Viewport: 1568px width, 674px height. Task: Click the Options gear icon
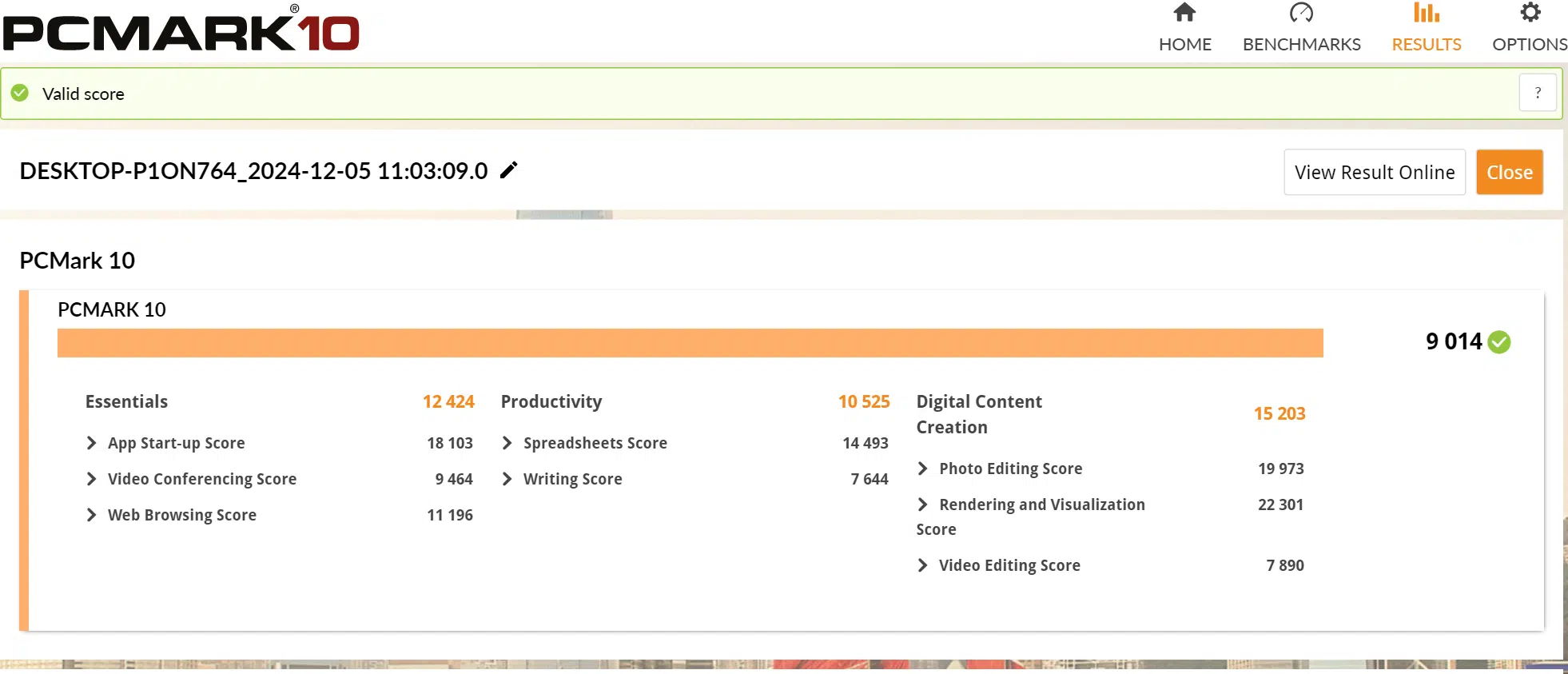[1530, 12]
